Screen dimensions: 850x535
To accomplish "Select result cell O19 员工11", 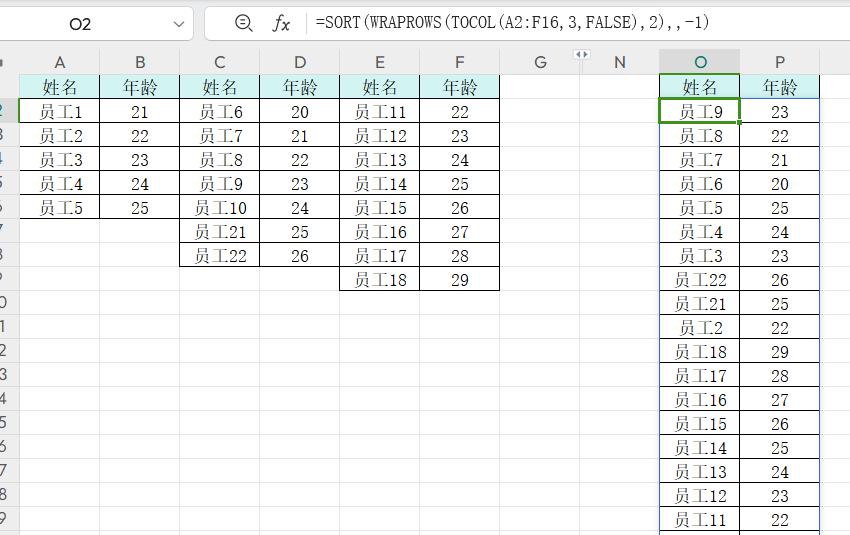I will 700,519.
